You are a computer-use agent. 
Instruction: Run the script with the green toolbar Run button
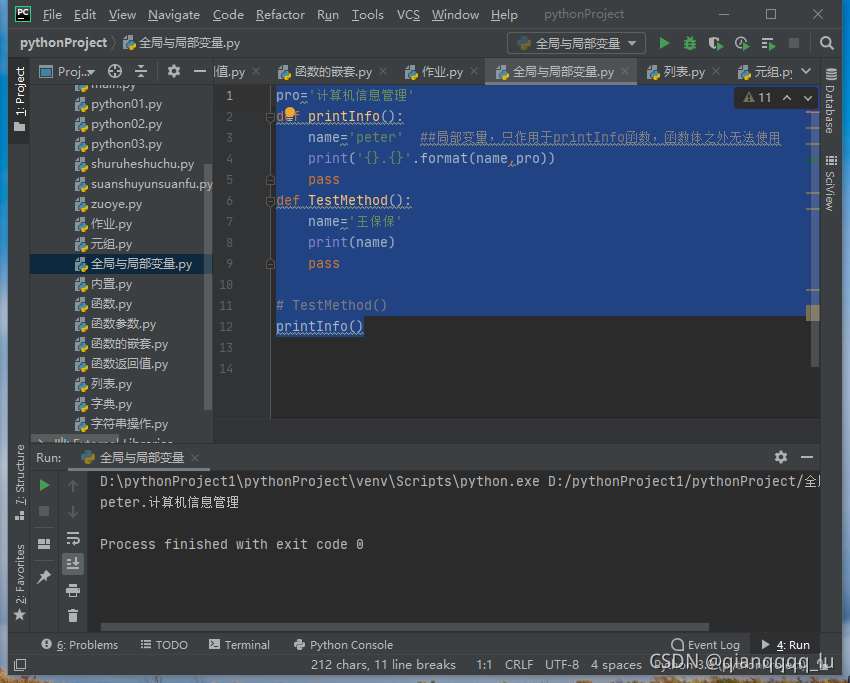664,43
